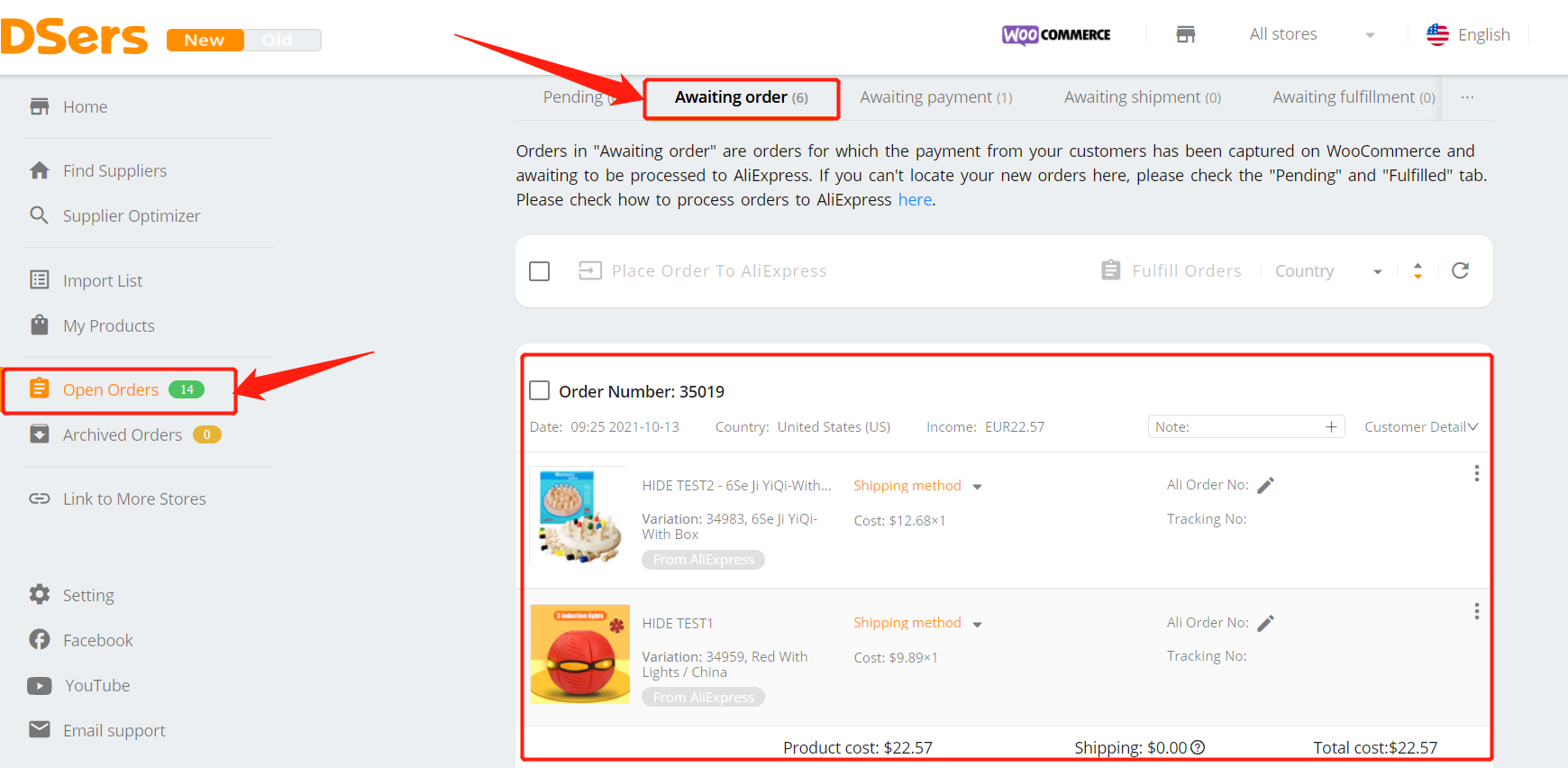
Task: Open more options for HIDE TEST2 item
Action: point(1476,473)
